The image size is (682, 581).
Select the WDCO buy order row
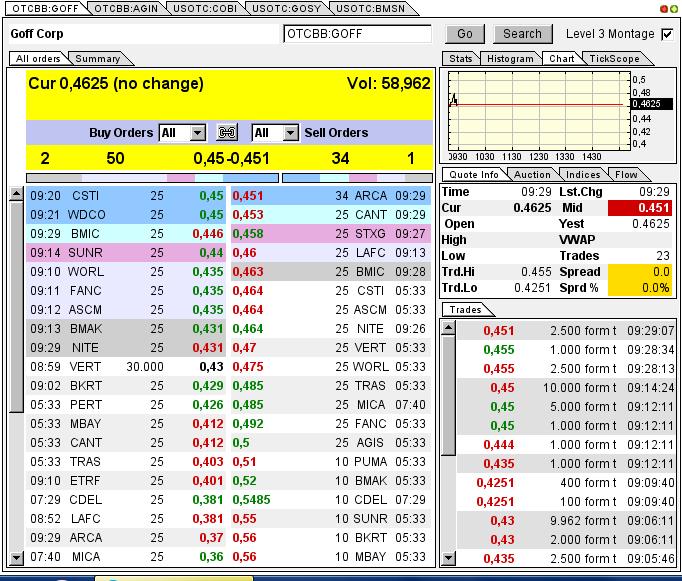click(x=126, y=215)
